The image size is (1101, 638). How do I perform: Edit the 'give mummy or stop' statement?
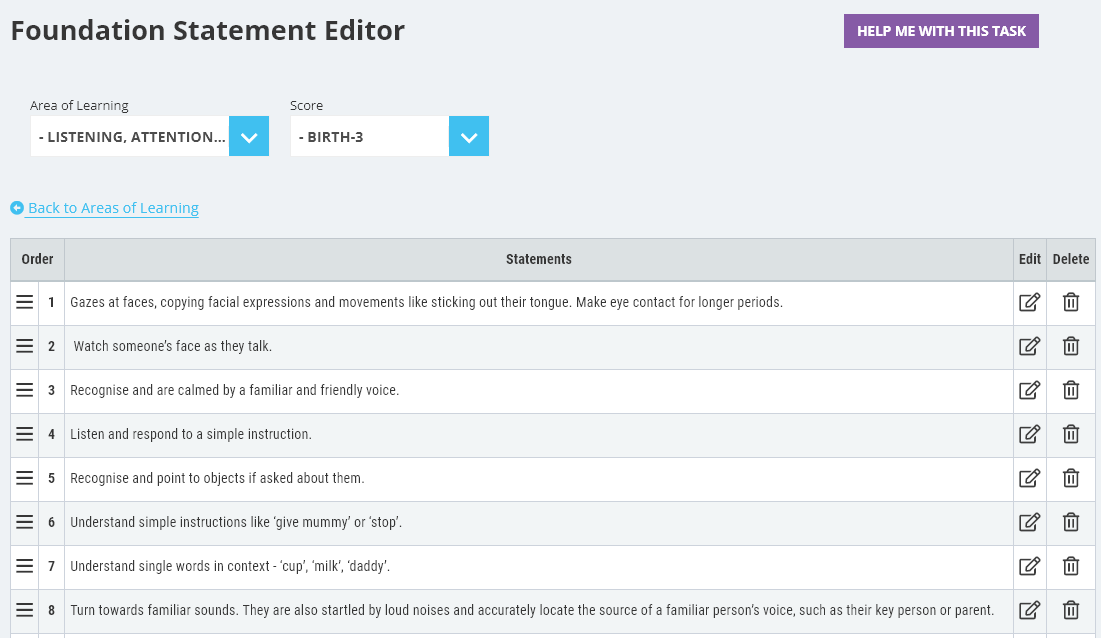[1029, 522]
